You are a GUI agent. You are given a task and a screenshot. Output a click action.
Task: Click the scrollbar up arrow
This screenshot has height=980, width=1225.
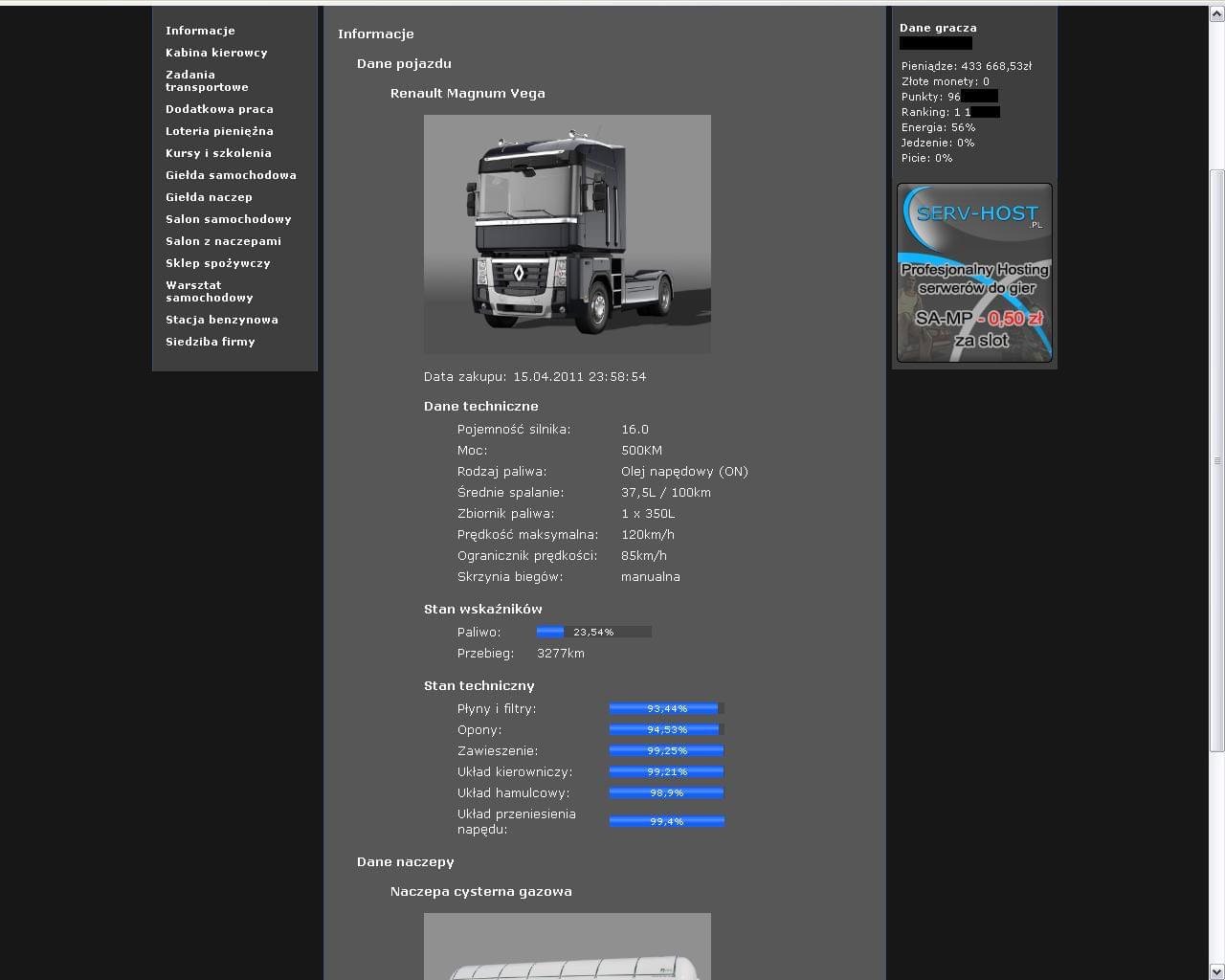1217,13
